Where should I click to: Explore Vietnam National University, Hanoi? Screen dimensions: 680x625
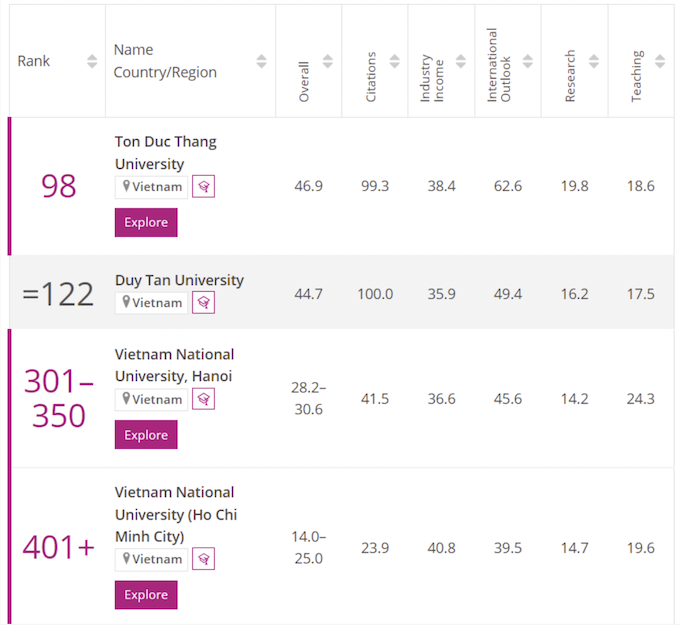coord(146,435)
